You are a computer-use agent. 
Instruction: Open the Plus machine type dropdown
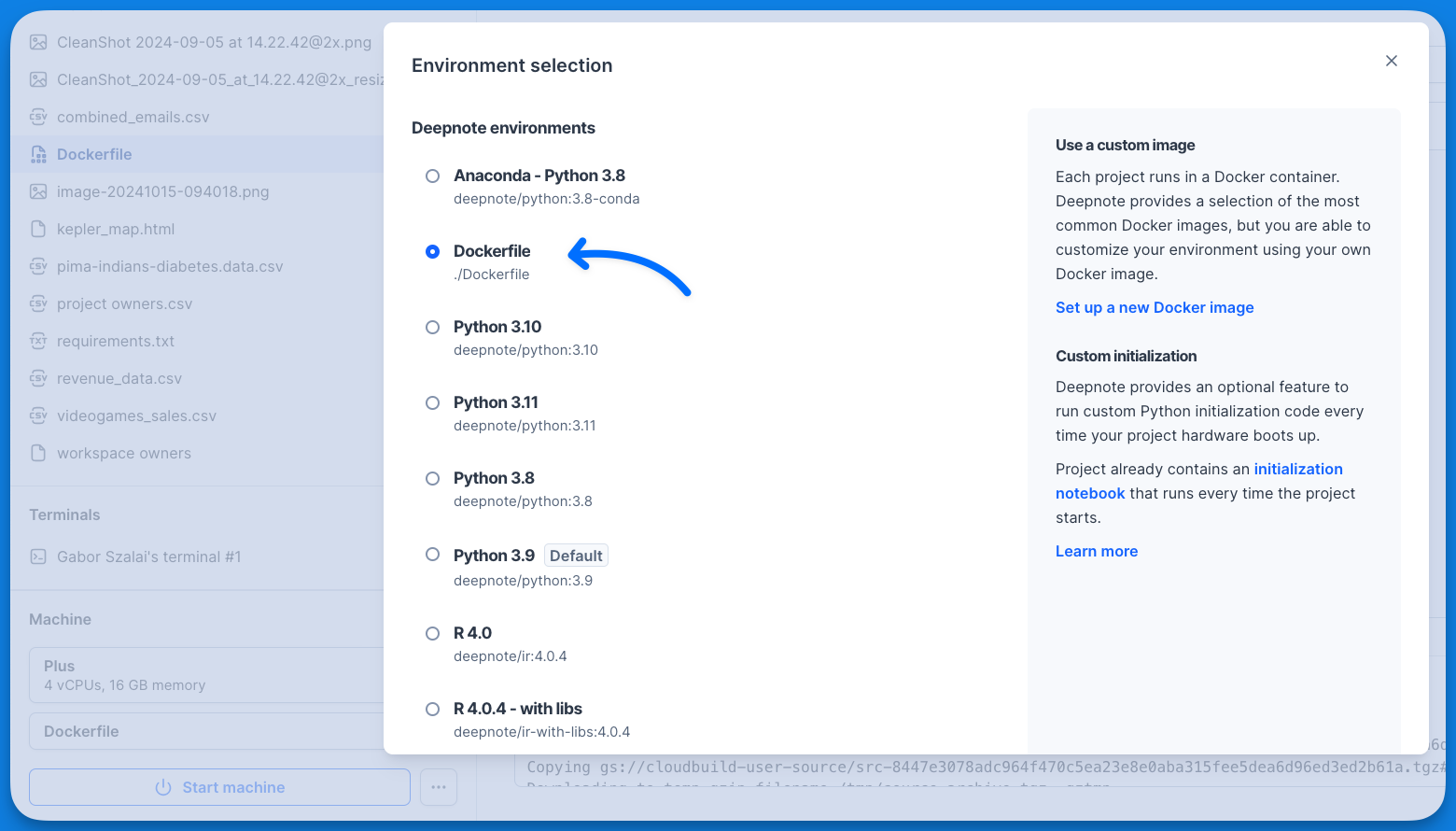pos(206,675)
